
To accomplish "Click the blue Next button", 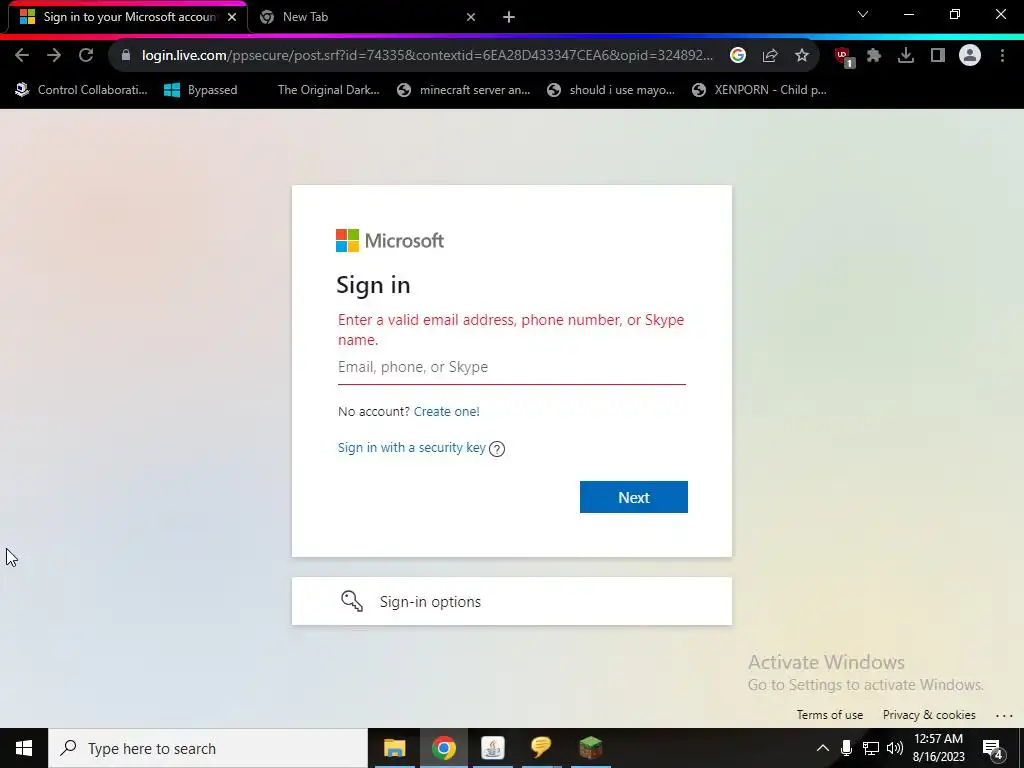I will click(x=633, y=497).
